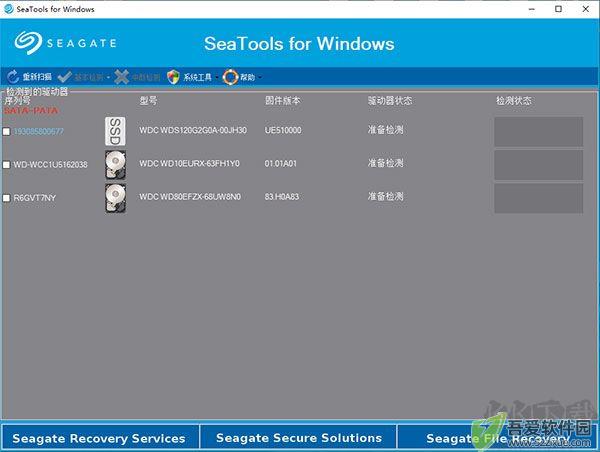Expand the 帮助 dropdown arrow
This screenshot has height=452, width=600.
(x=260, y=78)
